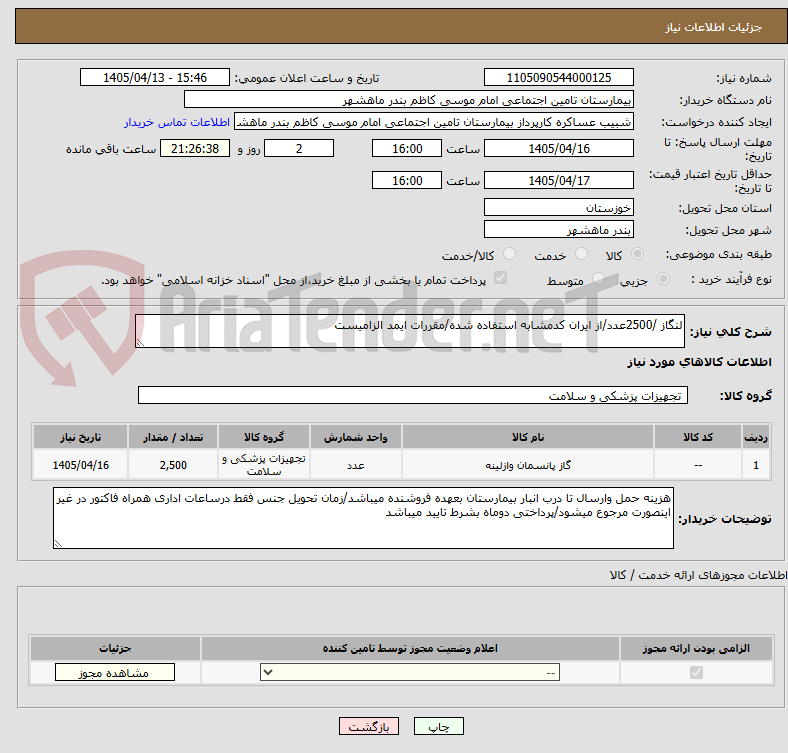The width and height of the screenshot is (788, 753).
Task: Click the شماره نیاز number field
Action: click(x=558, y=78)
